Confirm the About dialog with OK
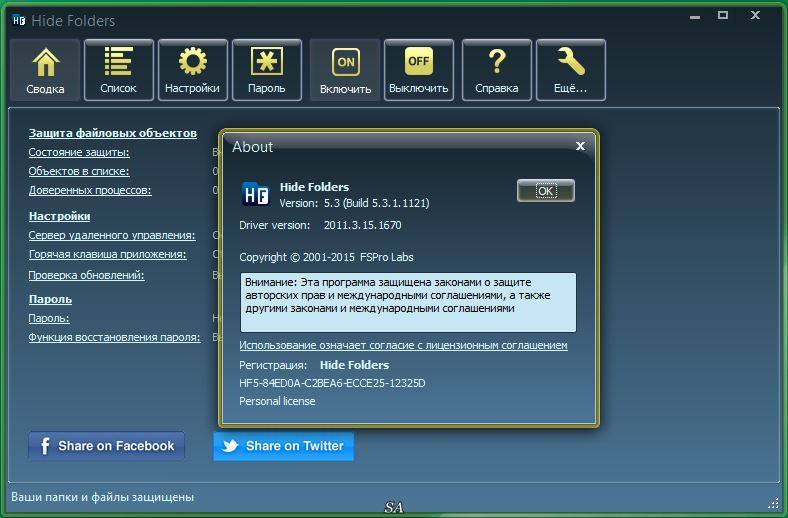The height and width of the screenshot is (518, 788). (546, 191)
